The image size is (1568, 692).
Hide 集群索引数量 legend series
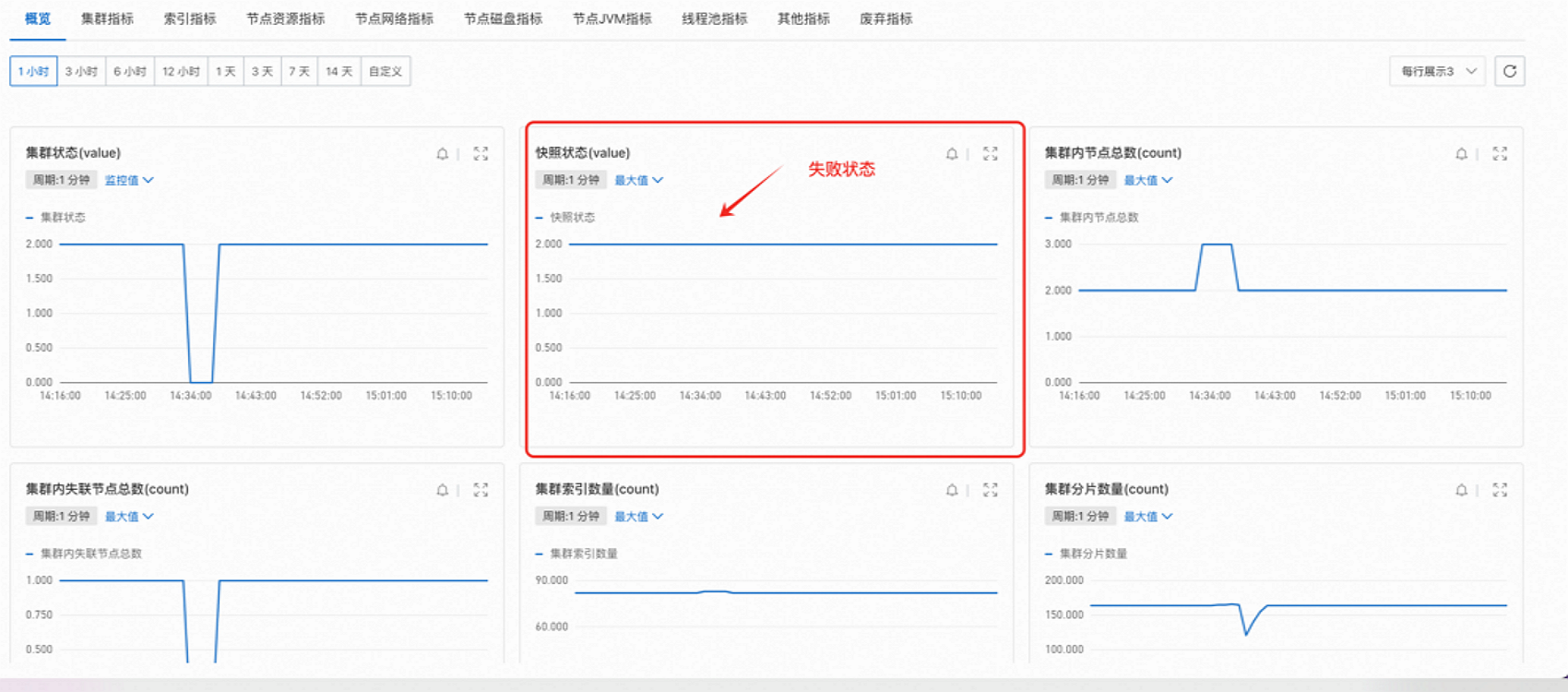tap(576, 554)
